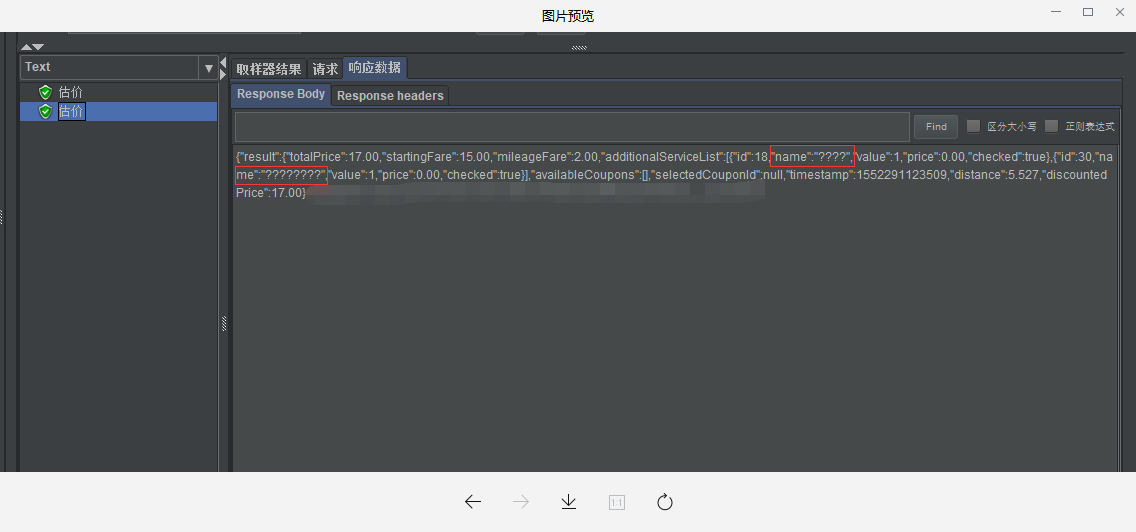Click the search text field beside Find

point(572,127)
